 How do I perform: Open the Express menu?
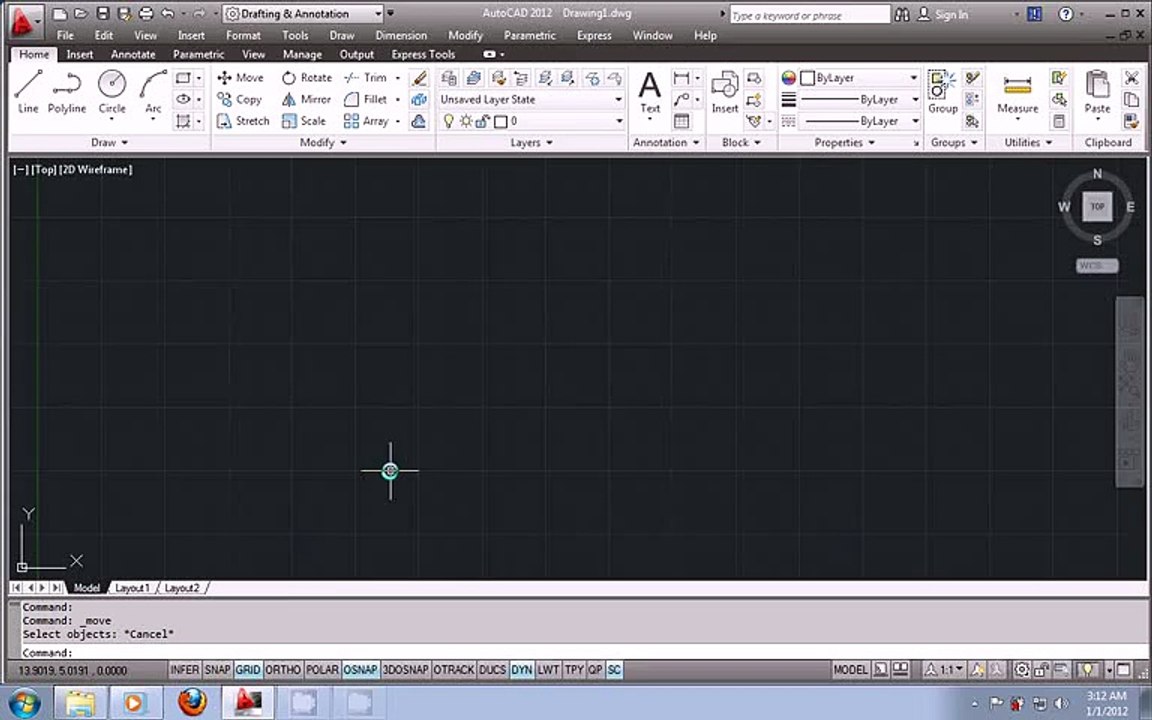tap(594, 35)
